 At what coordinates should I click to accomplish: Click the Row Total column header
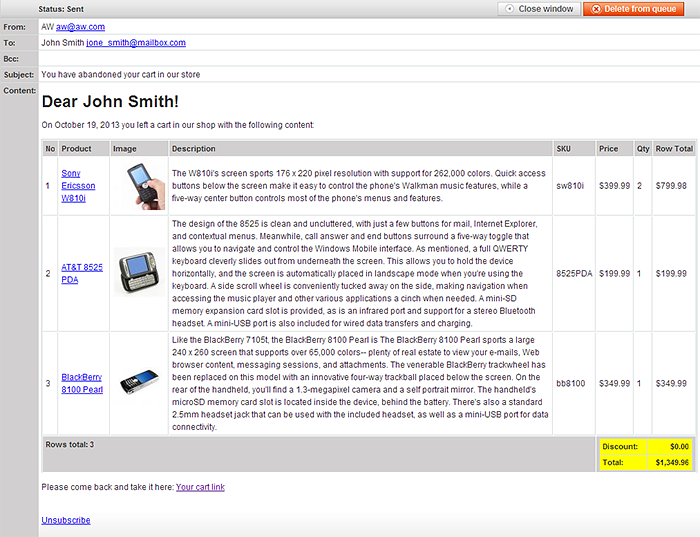click(x=674, y=149)
